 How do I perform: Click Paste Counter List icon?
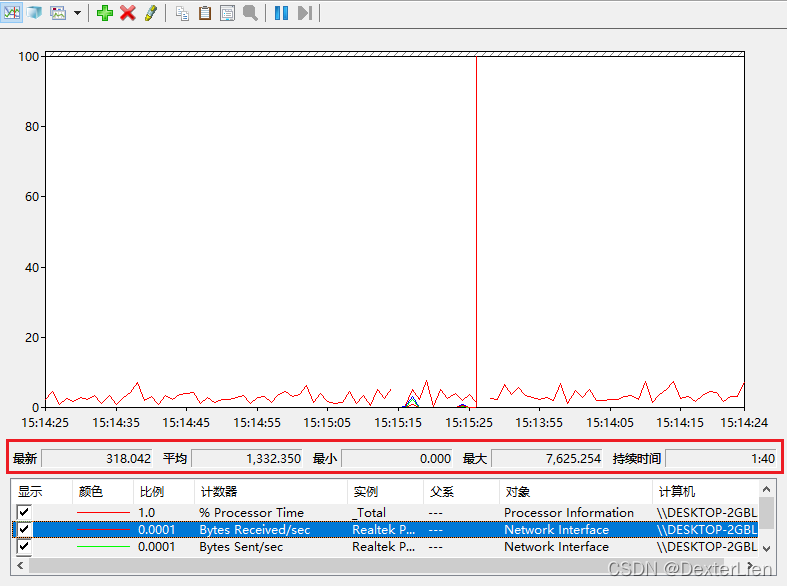coord(205,13)
